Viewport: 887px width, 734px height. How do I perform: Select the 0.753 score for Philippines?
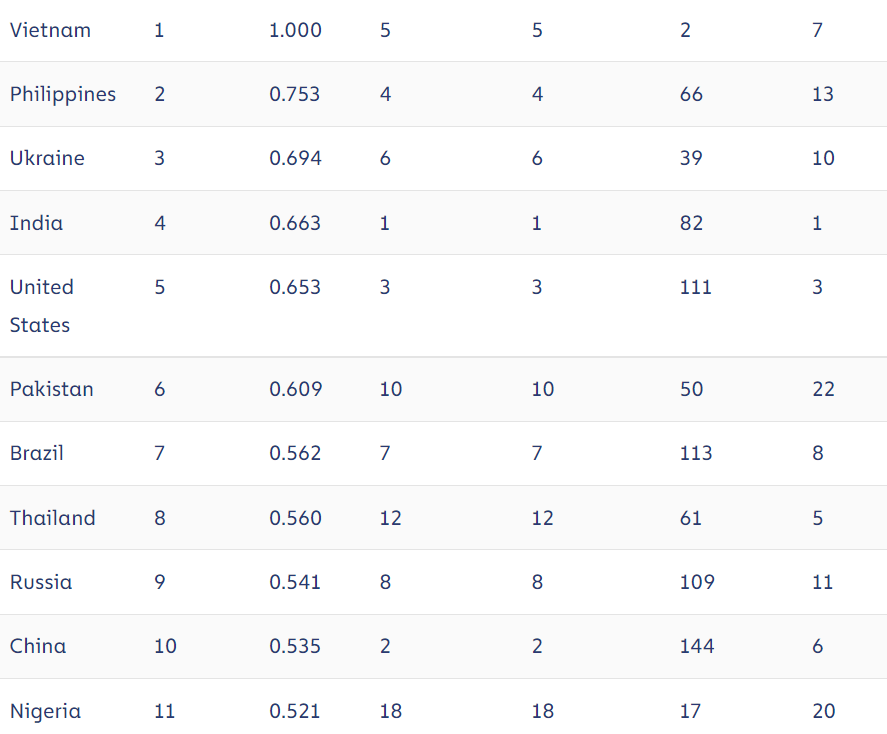[x=295, y=94]
